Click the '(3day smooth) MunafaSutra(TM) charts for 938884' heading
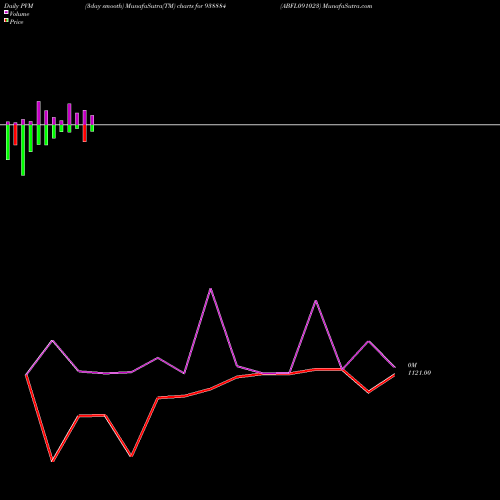 (x=156, y=6)
